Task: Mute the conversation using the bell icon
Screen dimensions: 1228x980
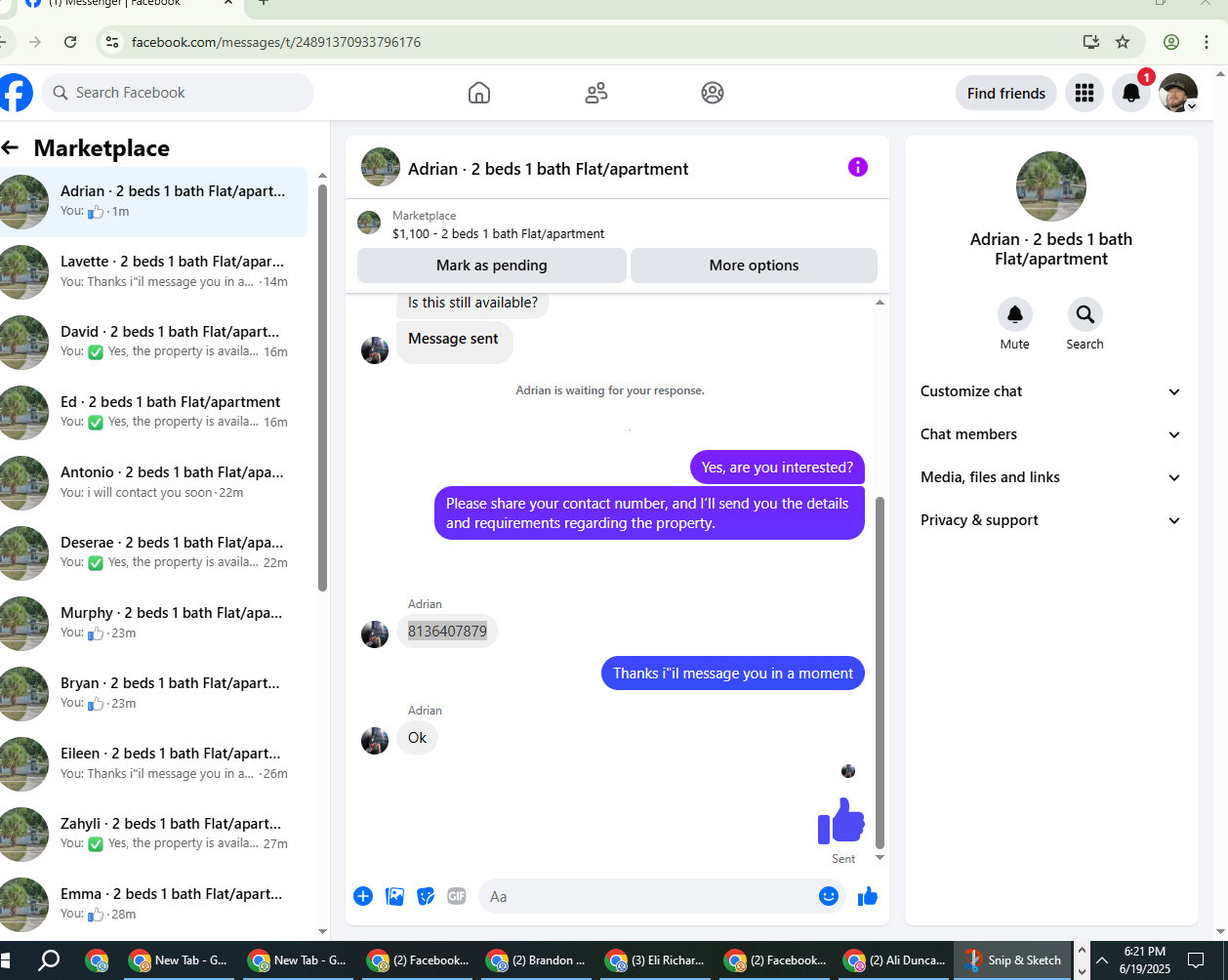Action: (1015, 314)
